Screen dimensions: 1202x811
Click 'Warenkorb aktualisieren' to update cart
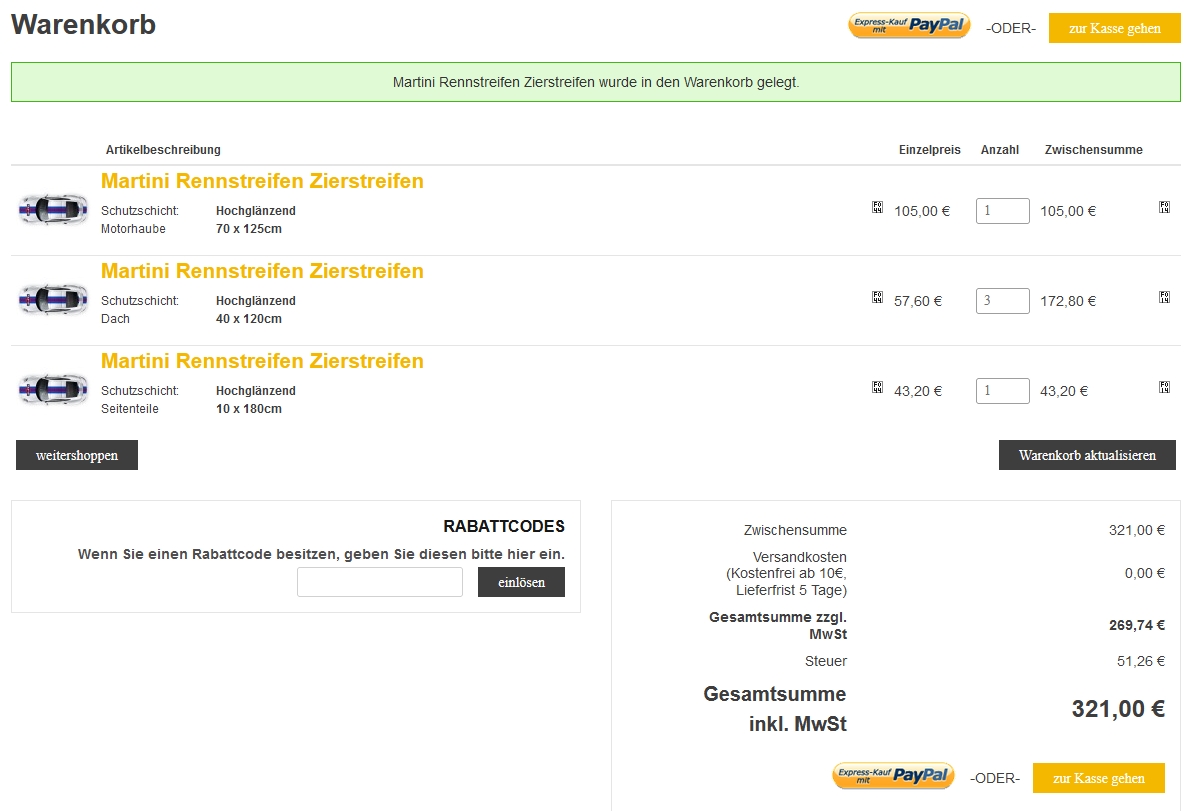[1087, 455]
